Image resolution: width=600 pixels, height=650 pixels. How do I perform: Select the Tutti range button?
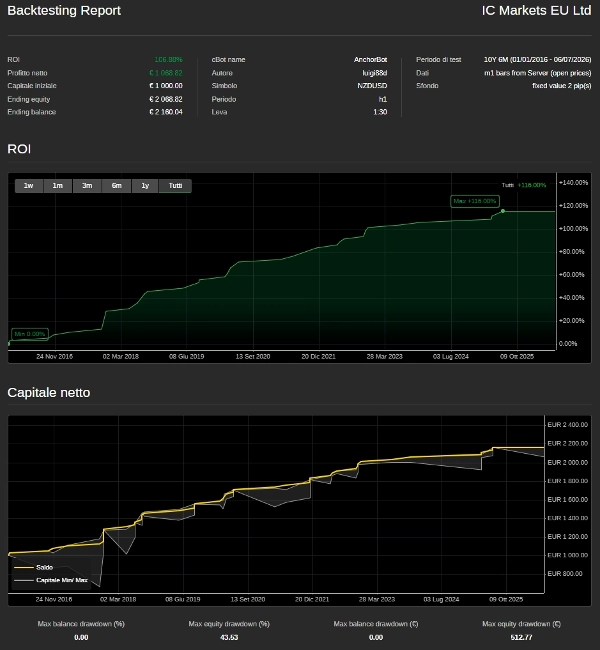click(175, 186)
